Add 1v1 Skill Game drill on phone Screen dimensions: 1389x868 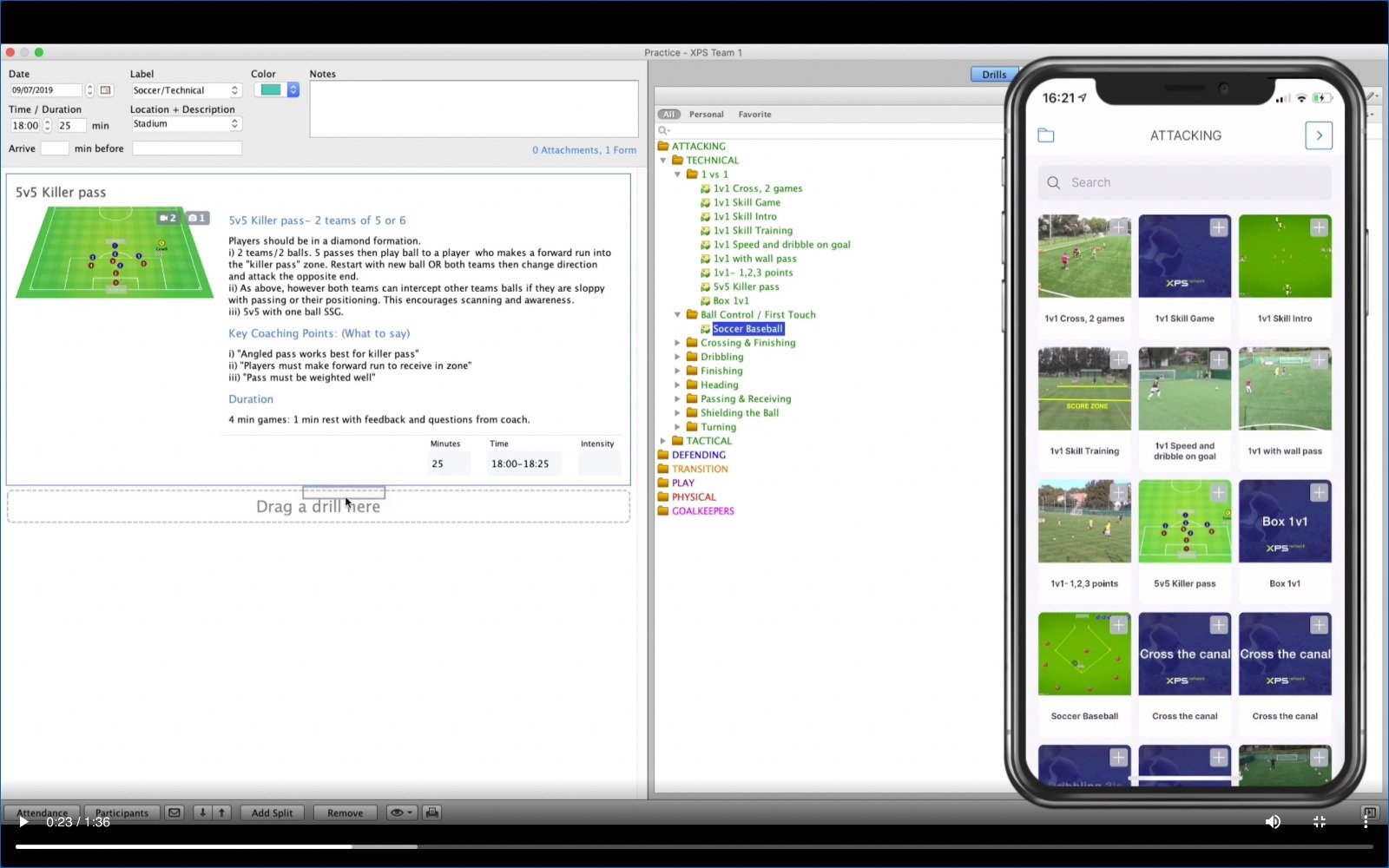[1219, 227]
